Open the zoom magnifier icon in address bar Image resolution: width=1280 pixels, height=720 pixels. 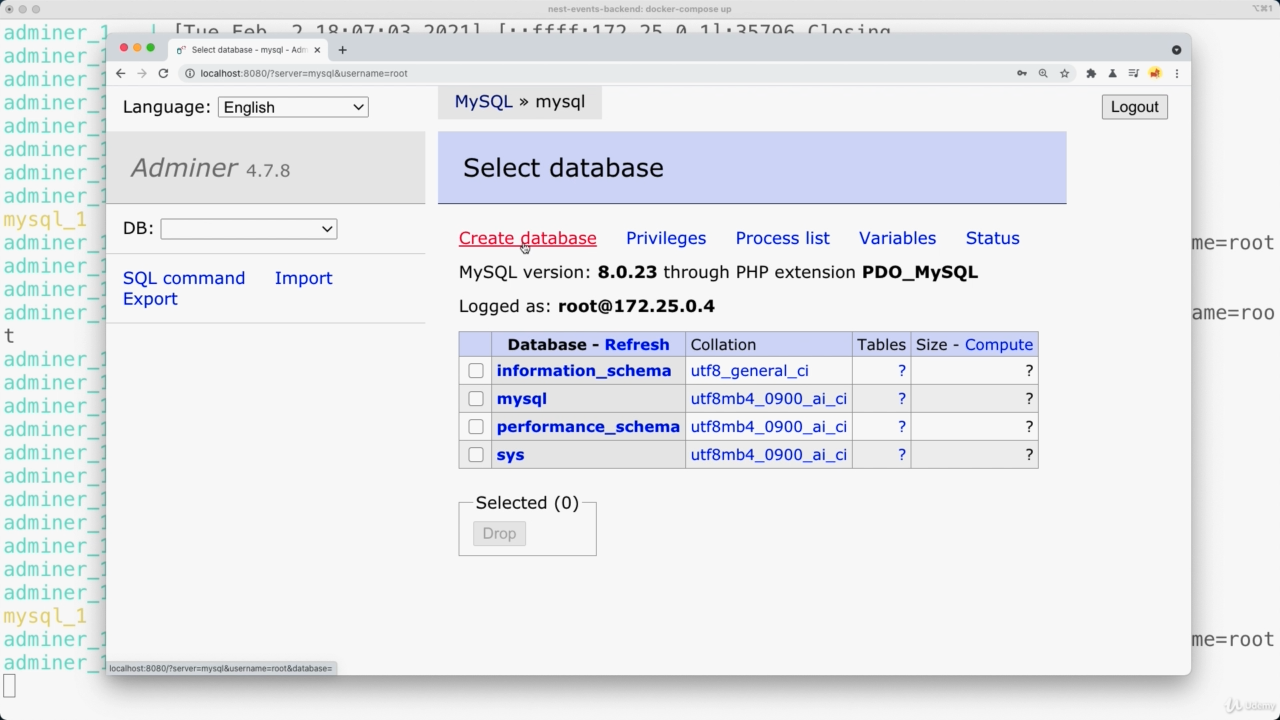(x=1043, y=73)
